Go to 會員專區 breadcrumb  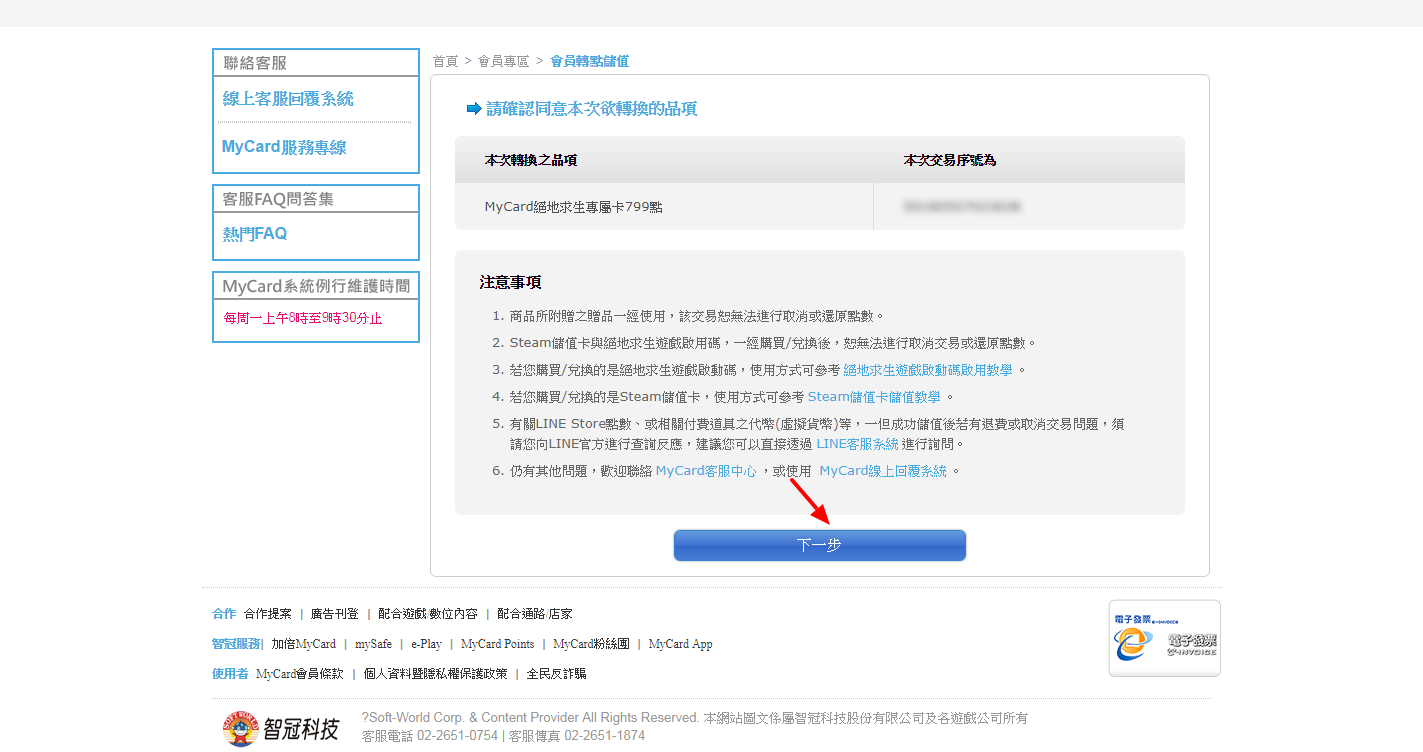tap(504, 61)
